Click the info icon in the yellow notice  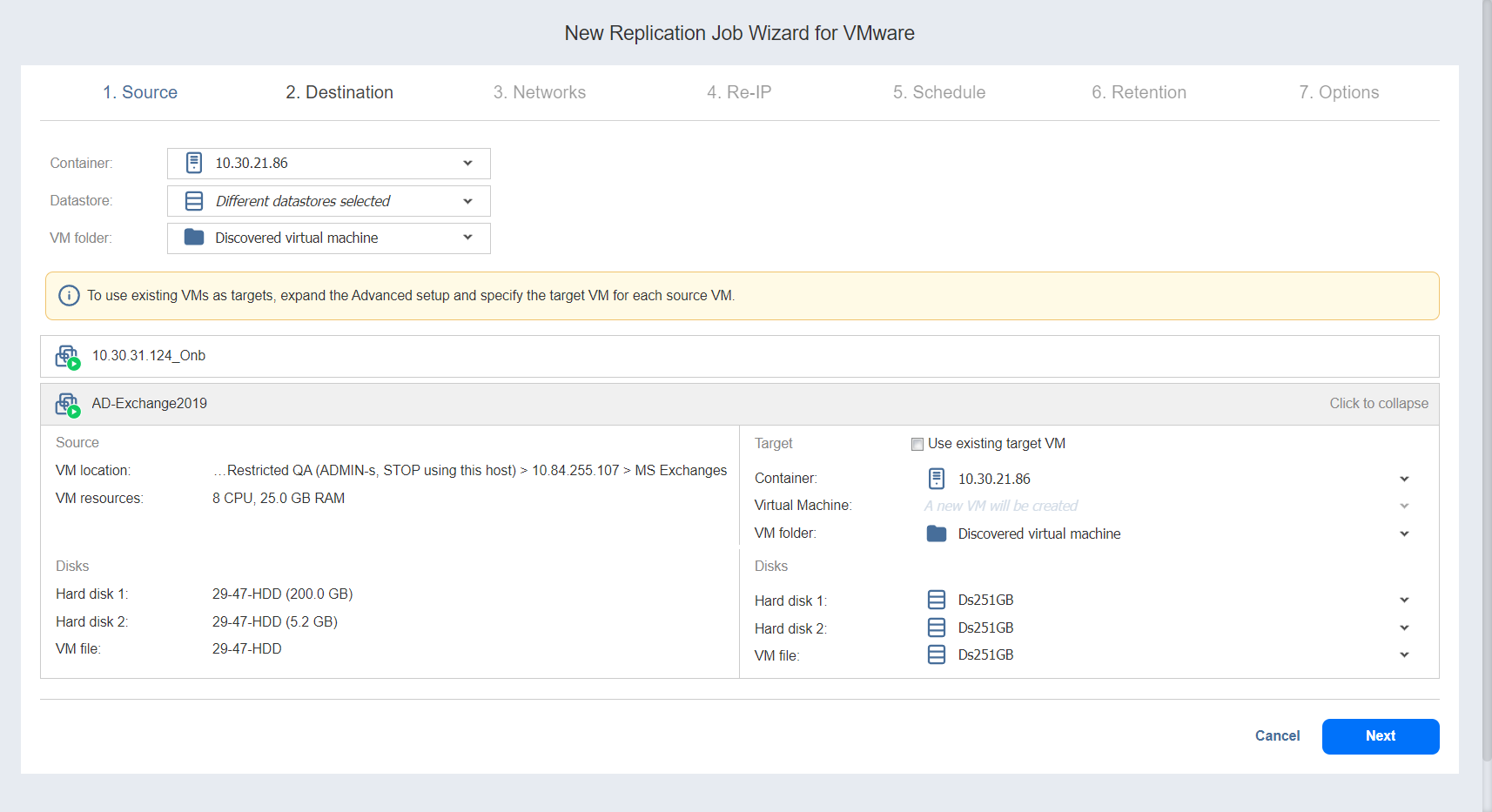(69, 296)
